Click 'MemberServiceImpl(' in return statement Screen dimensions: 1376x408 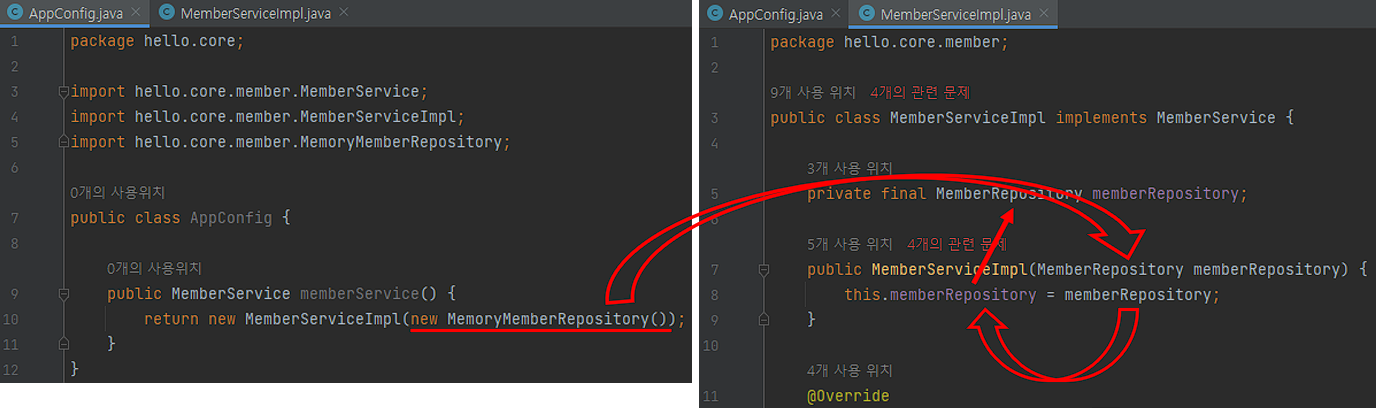(327, 319)
